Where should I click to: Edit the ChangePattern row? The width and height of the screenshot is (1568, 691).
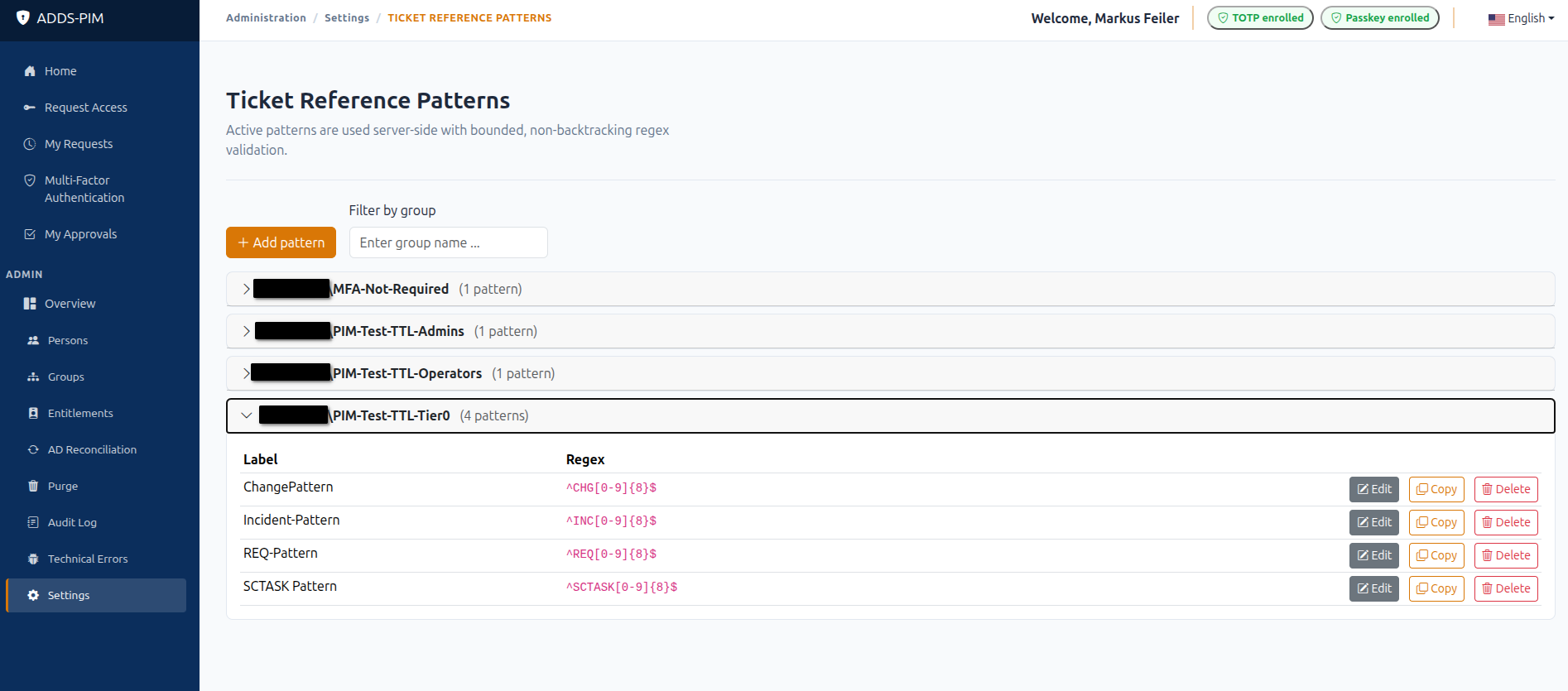(x=1373, y=489)
